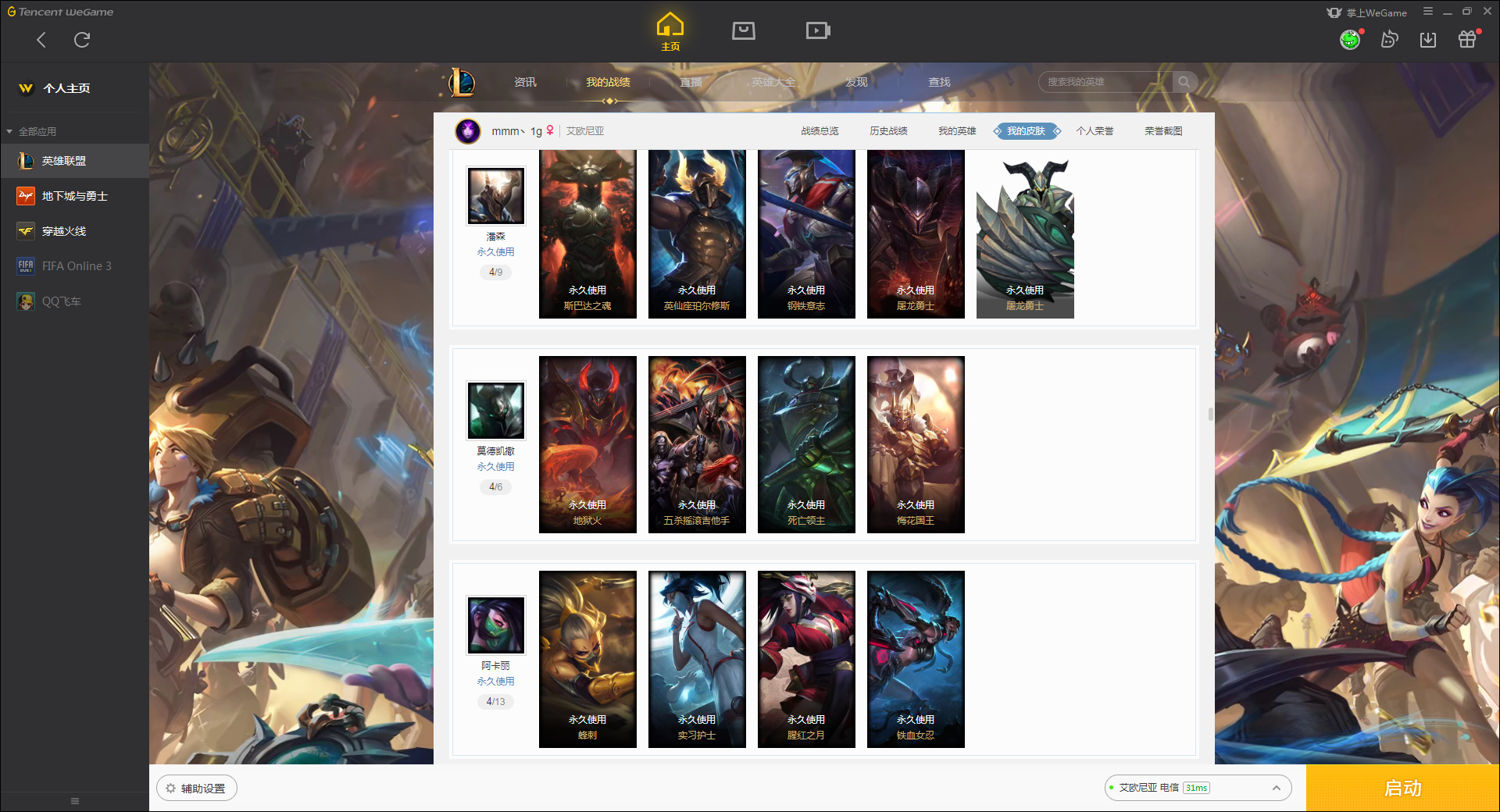Select 英雄联盟 in the sidebar
Image resolution: width=1500 pixels, height=812 pixels.
(74, 161)
